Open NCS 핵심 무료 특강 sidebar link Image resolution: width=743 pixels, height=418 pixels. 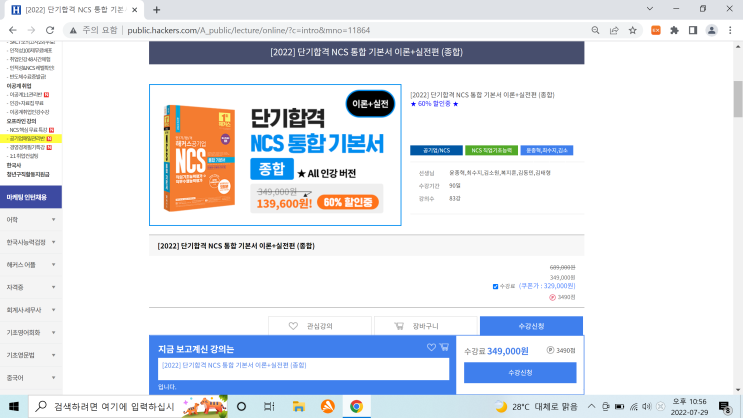(x=28, y=130)
